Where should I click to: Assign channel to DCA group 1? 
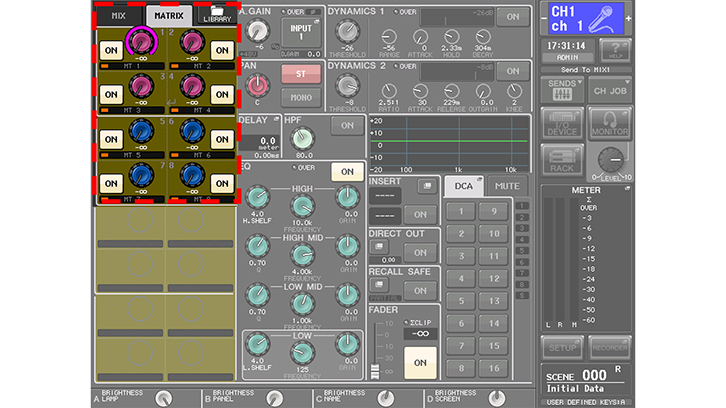click(x=461, y=212)
